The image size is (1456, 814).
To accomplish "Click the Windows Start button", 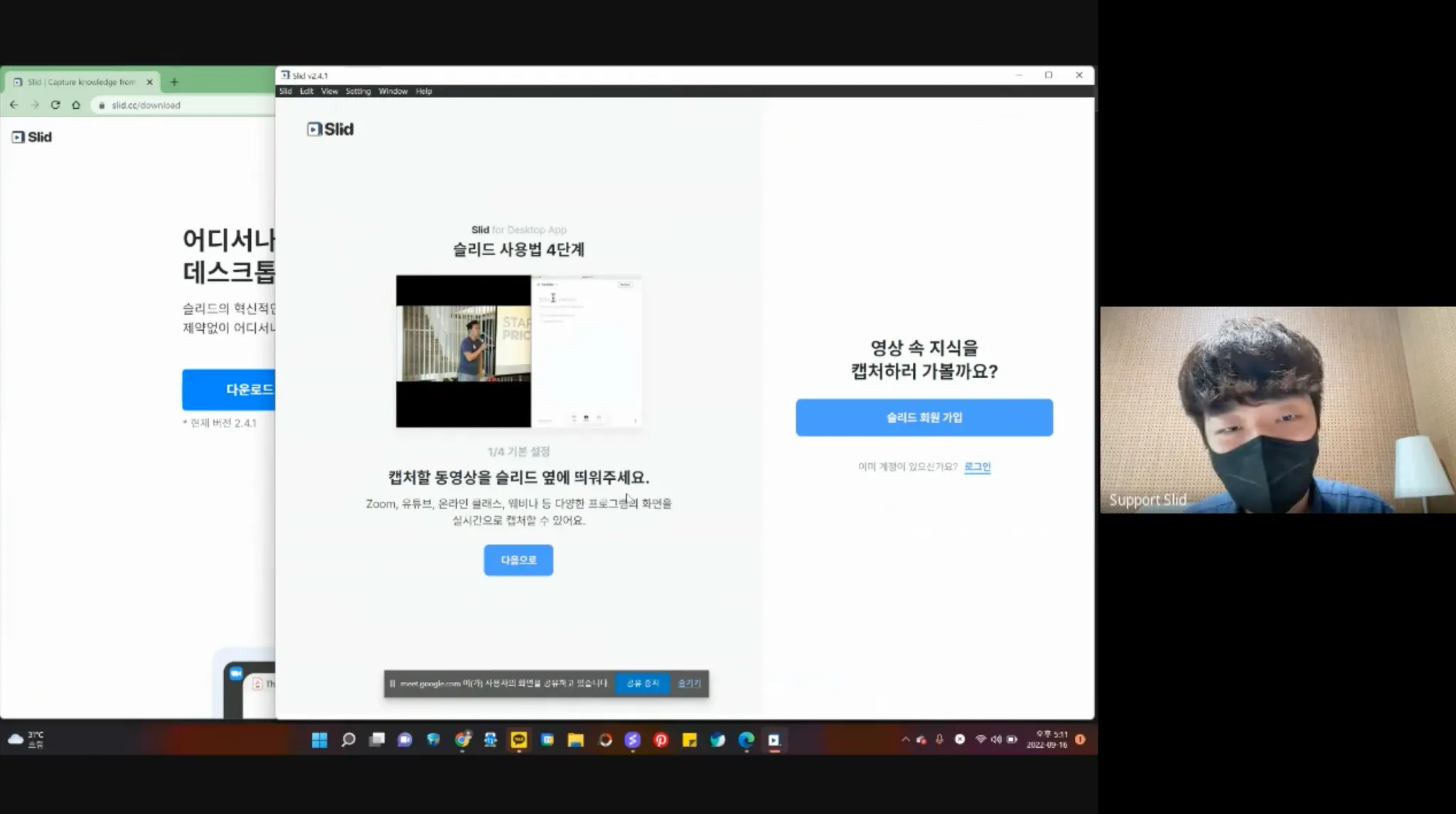I will (x=319, y=740).
